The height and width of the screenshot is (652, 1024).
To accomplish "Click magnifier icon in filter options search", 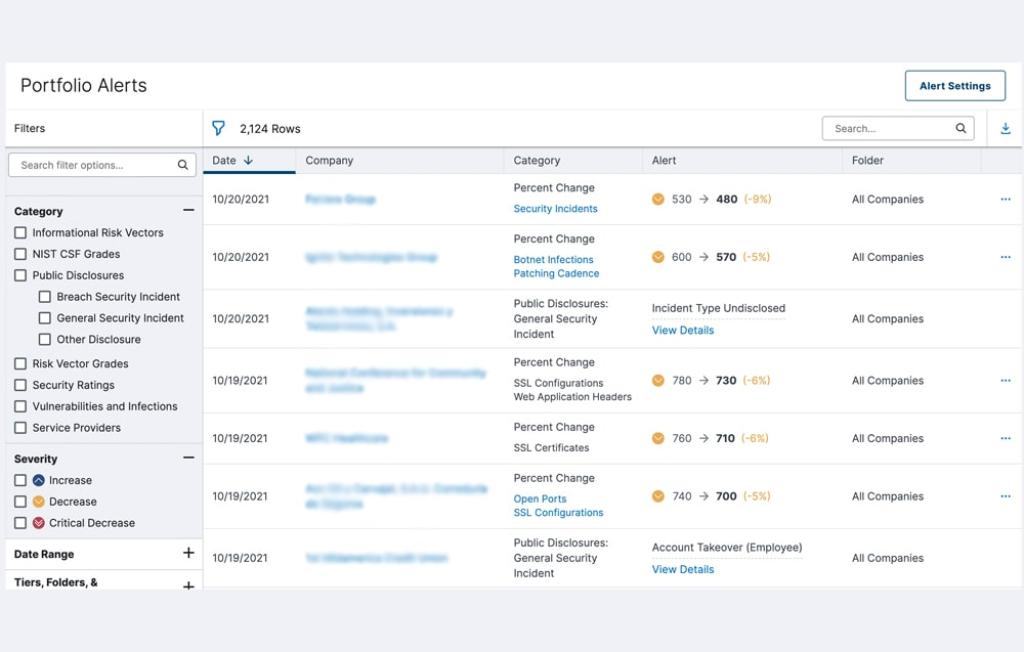I will pyautogui.click(x=183, y=165).
